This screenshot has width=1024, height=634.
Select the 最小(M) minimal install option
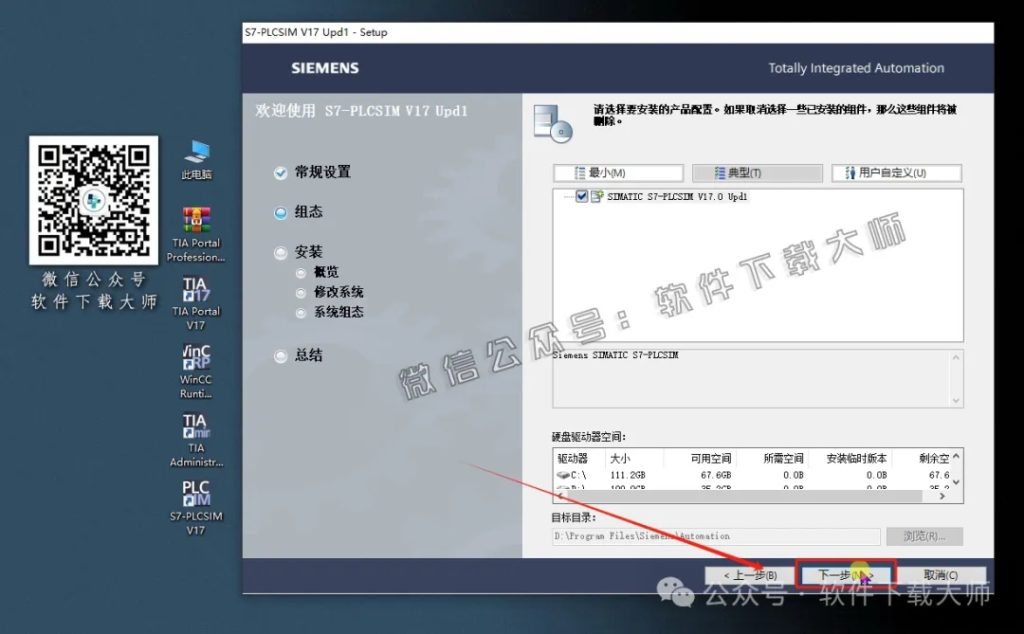(x=617, y=172)
